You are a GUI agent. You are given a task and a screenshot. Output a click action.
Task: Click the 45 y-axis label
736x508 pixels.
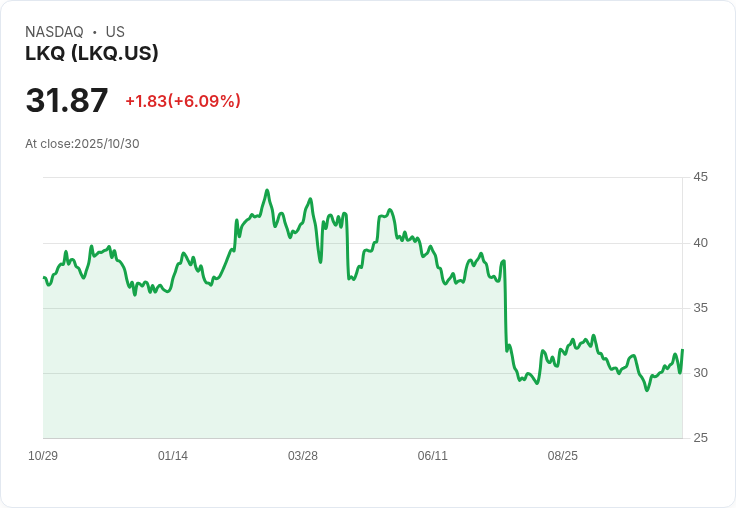click(700, 177)
